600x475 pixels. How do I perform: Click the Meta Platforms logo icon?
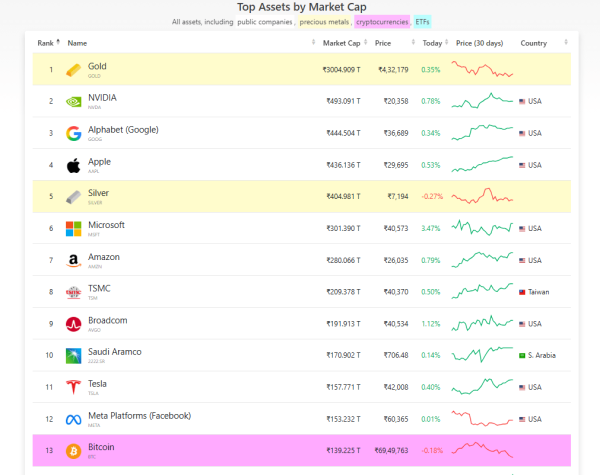tap(73, 420)
